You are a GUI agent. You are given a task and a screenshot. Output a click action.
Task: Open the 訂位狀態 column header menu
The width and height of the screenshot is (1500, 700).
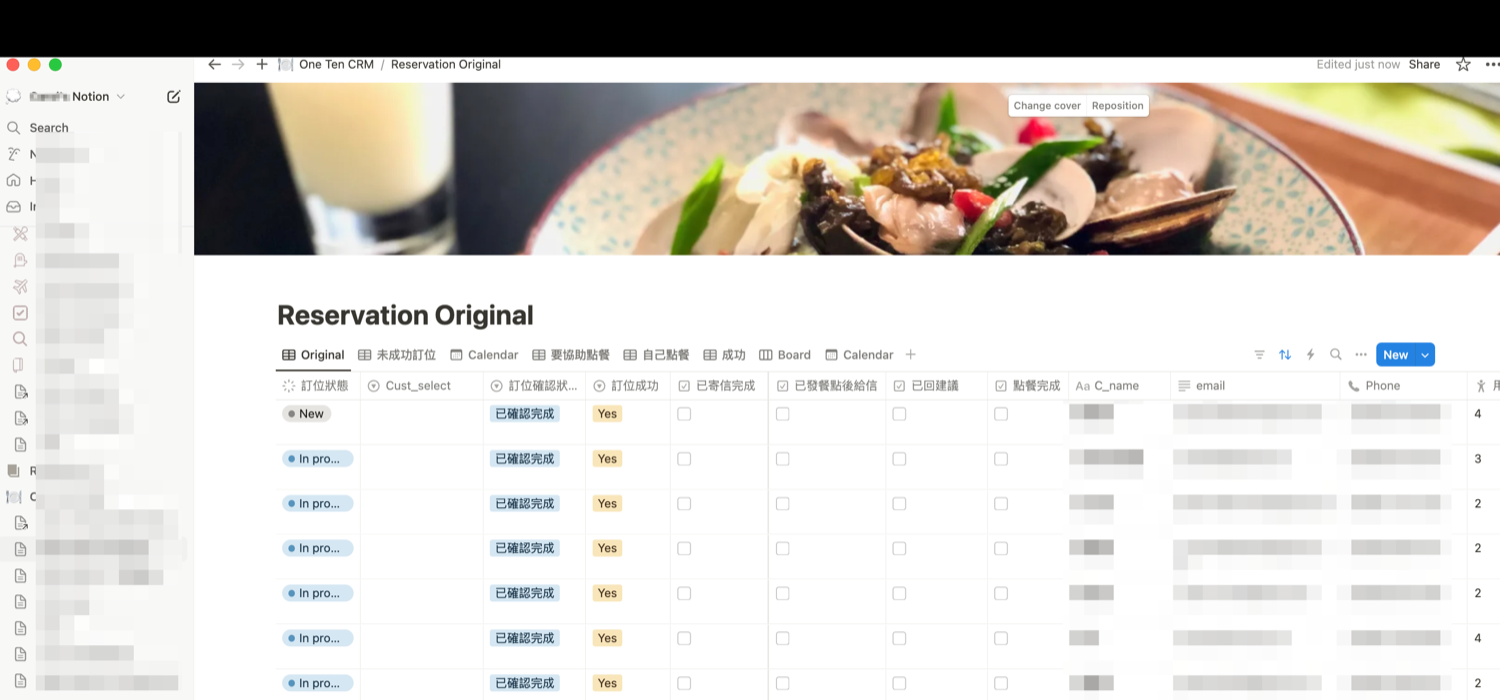(x=317, y=386)
